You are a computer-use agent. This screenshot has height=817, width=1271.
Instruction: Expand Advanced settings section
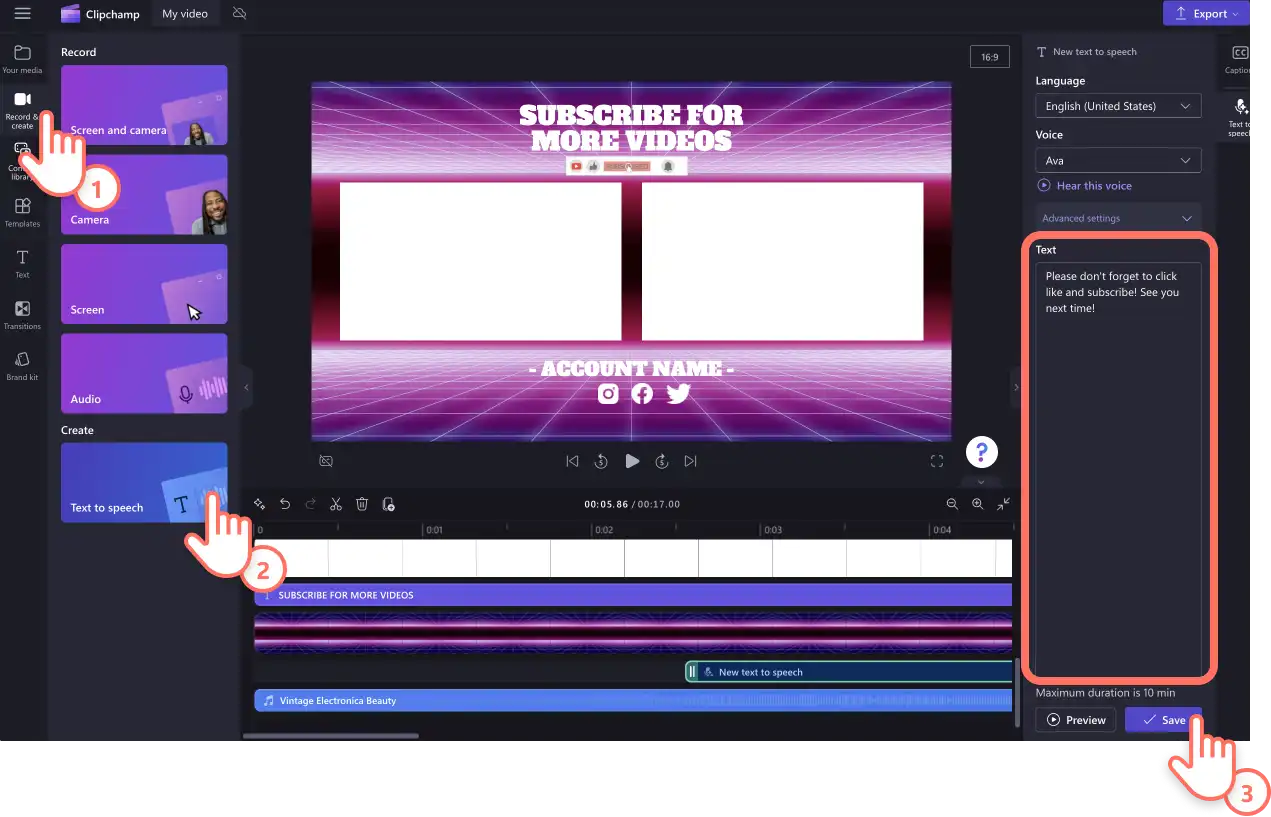click(1118, 218)
